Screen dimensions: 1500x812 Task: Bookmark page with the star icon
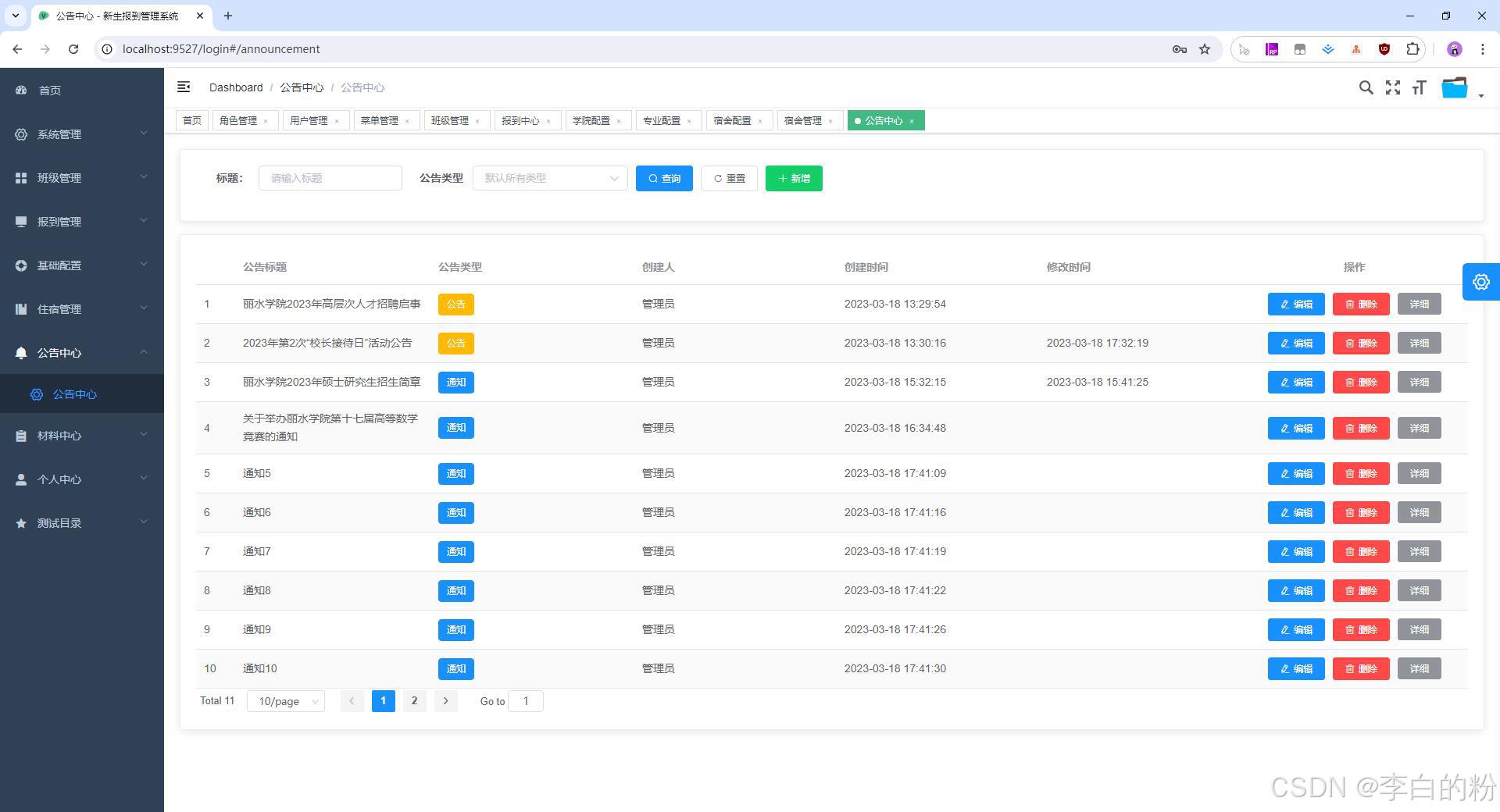pyautogui.click(x=1205, y=49)
